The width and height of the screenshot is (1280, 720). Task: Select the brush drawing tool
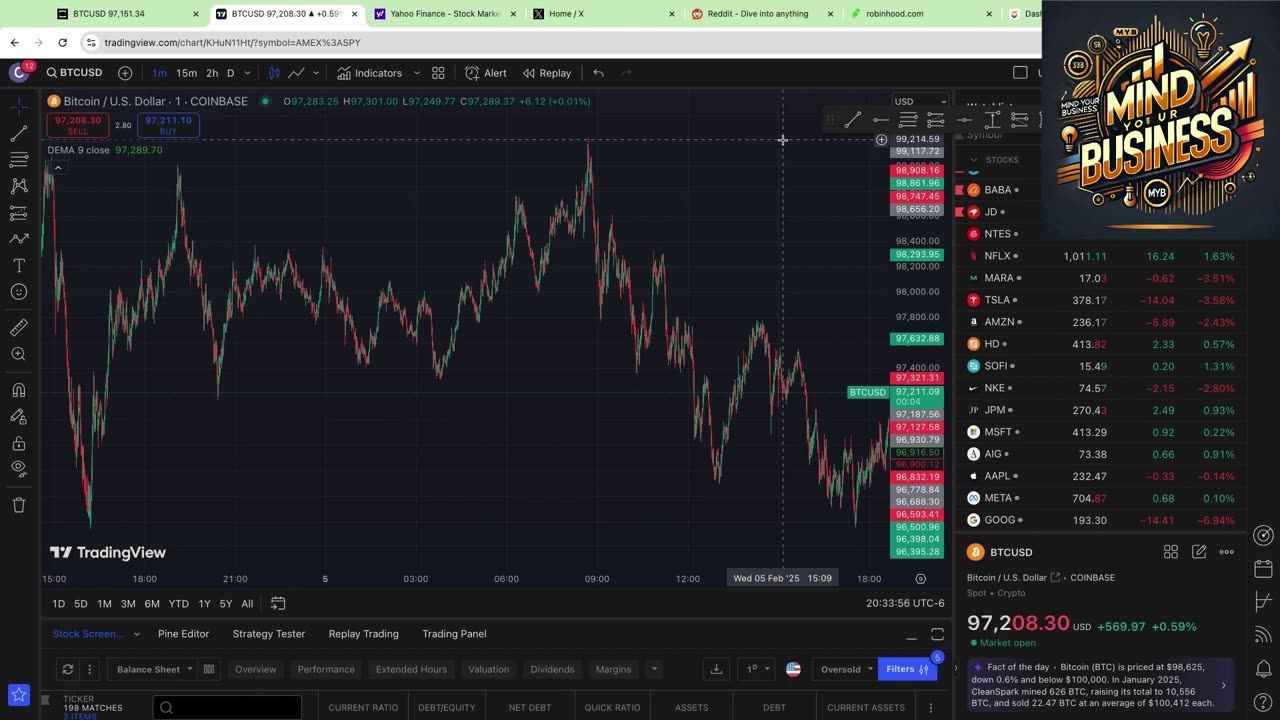tap(18, 239)
